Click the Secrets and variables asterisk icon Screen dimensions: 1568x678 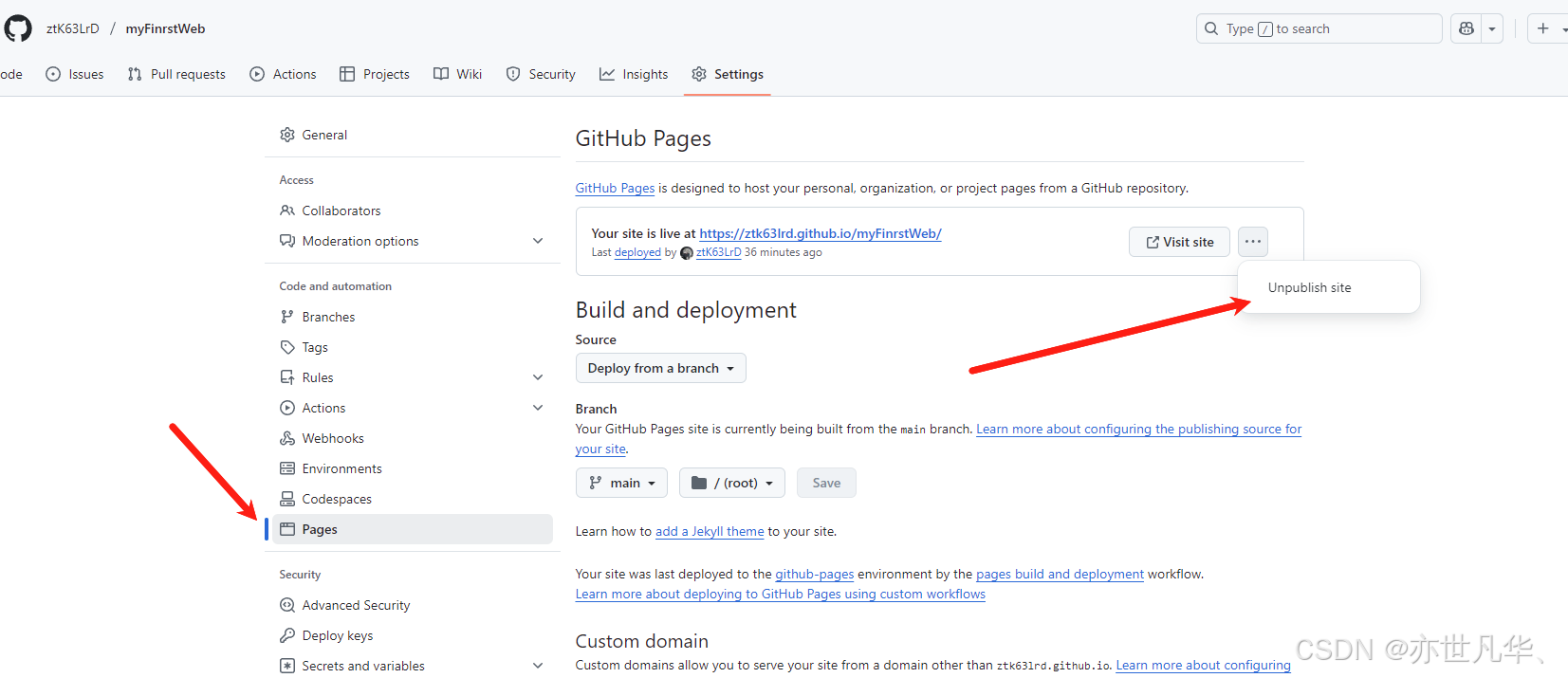coord(287,666)
